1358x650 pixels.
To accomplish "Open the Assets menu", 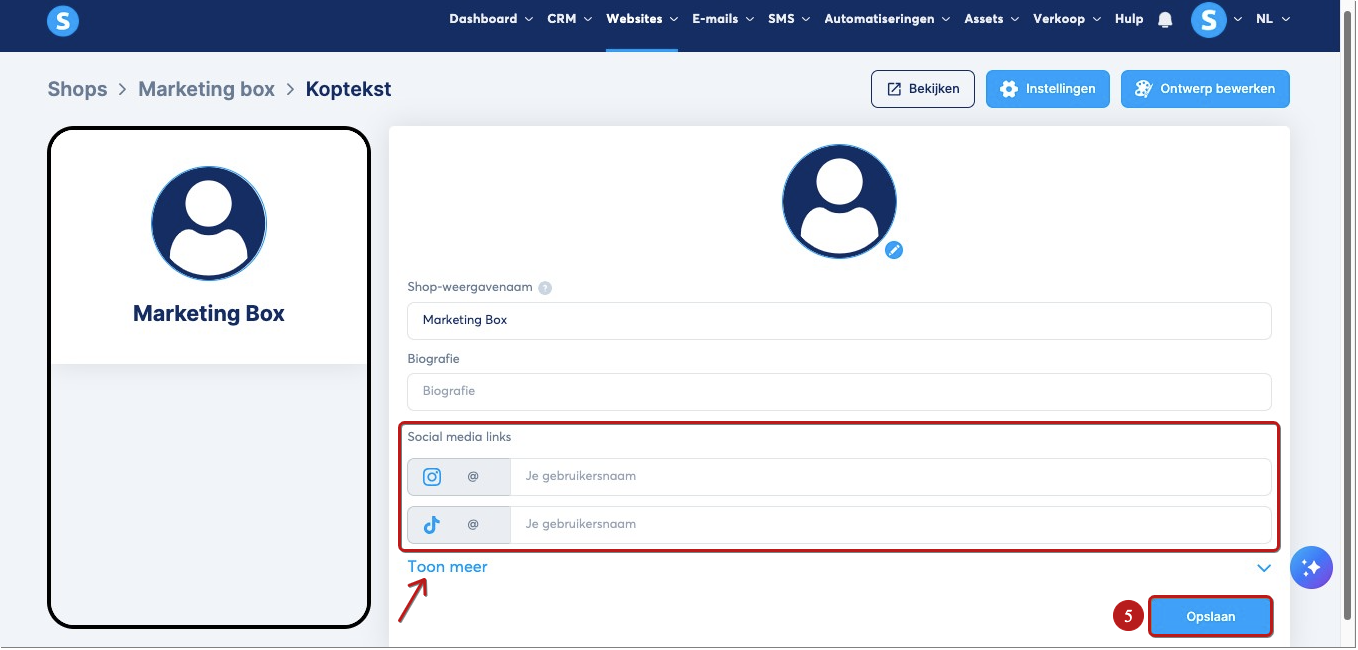I will click(x=991, y=19).
